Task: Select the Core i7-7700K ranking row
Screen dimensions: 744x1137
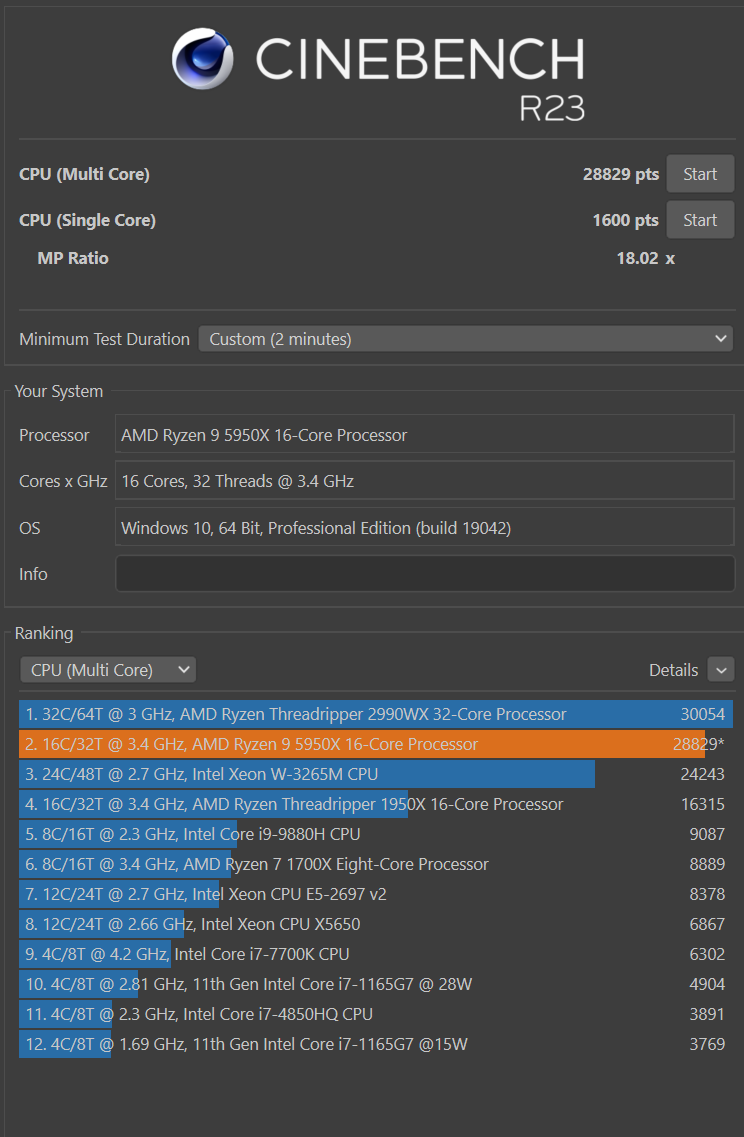Action: tap(376, 954)
